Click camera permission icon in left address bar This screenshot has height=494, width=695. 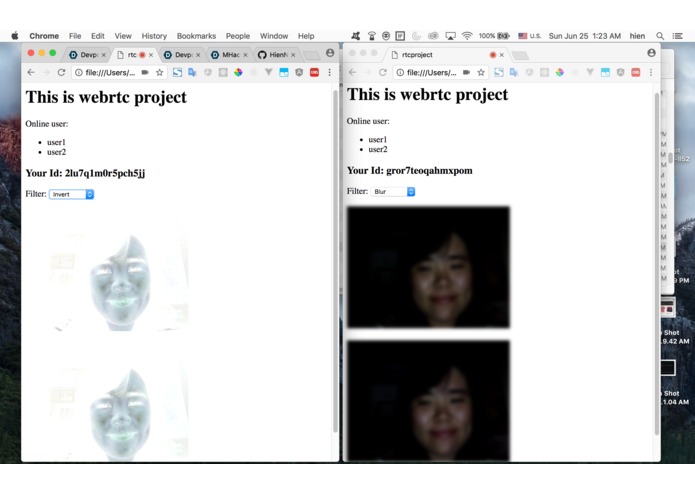(145, 72)
